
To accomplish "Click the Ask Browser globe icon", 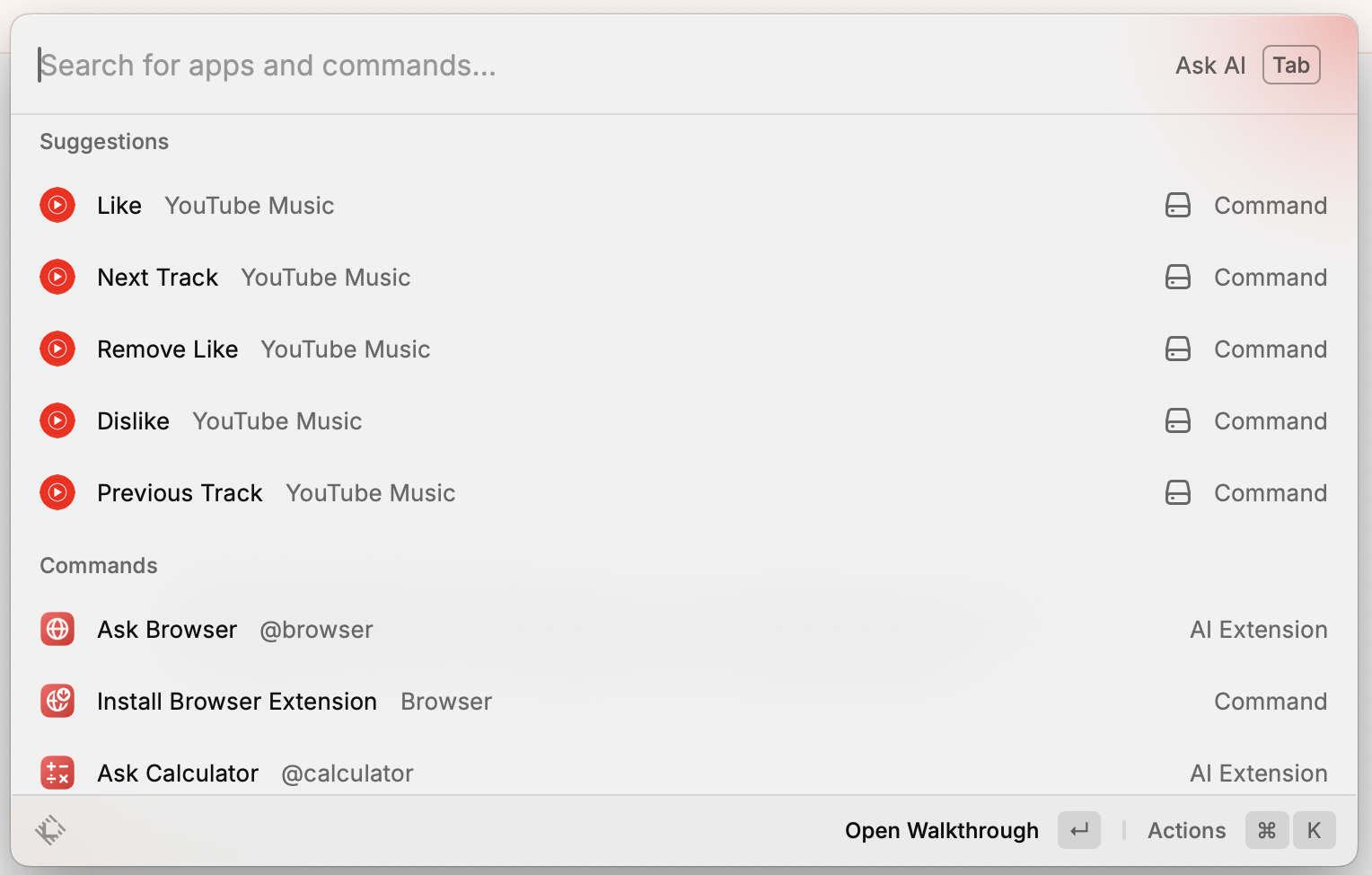I will pyautogui.click(x=57, y=630).
